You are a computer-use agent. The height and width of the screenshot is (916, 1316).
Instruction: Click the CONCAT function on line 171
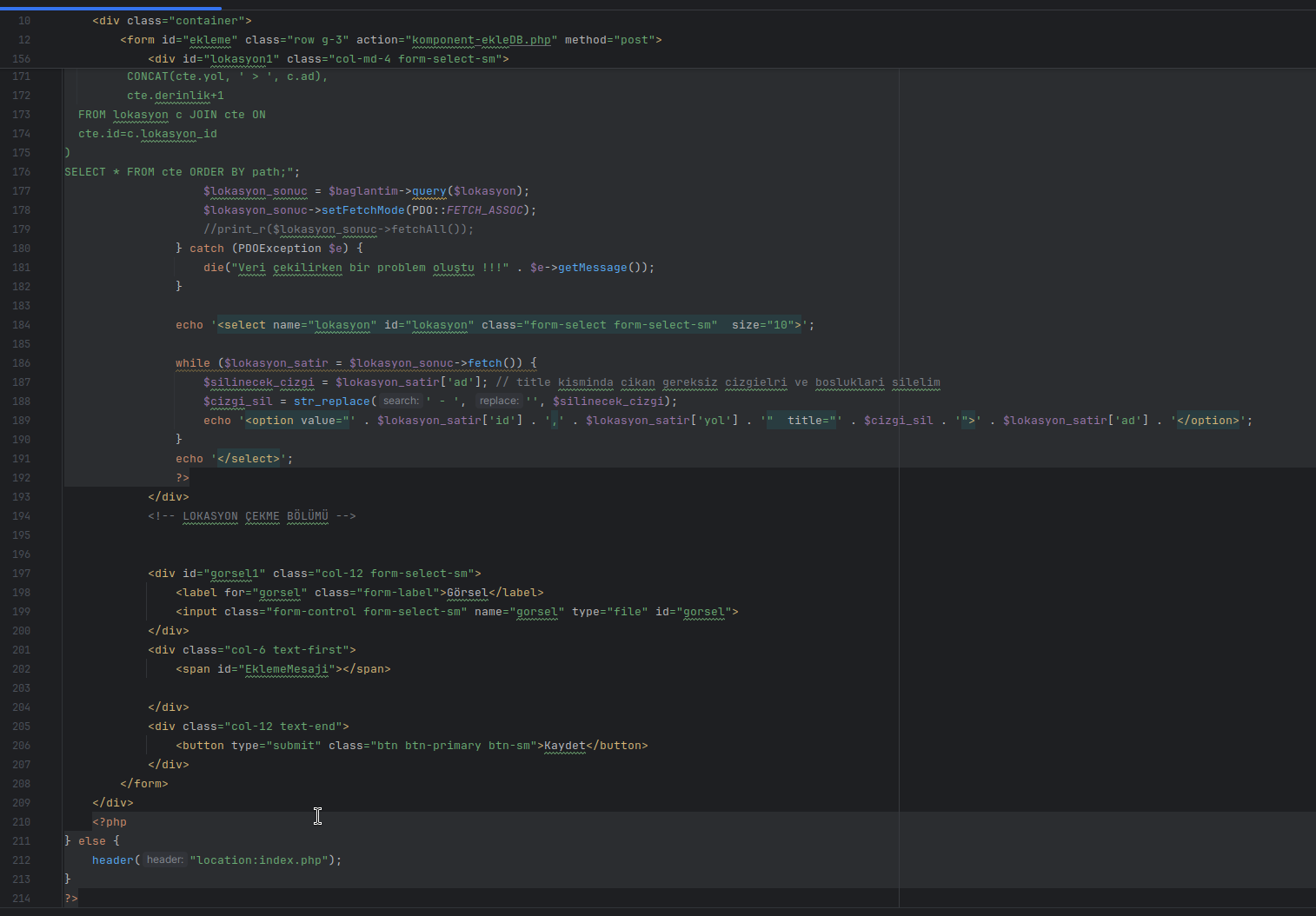click(x=148, y=76)
